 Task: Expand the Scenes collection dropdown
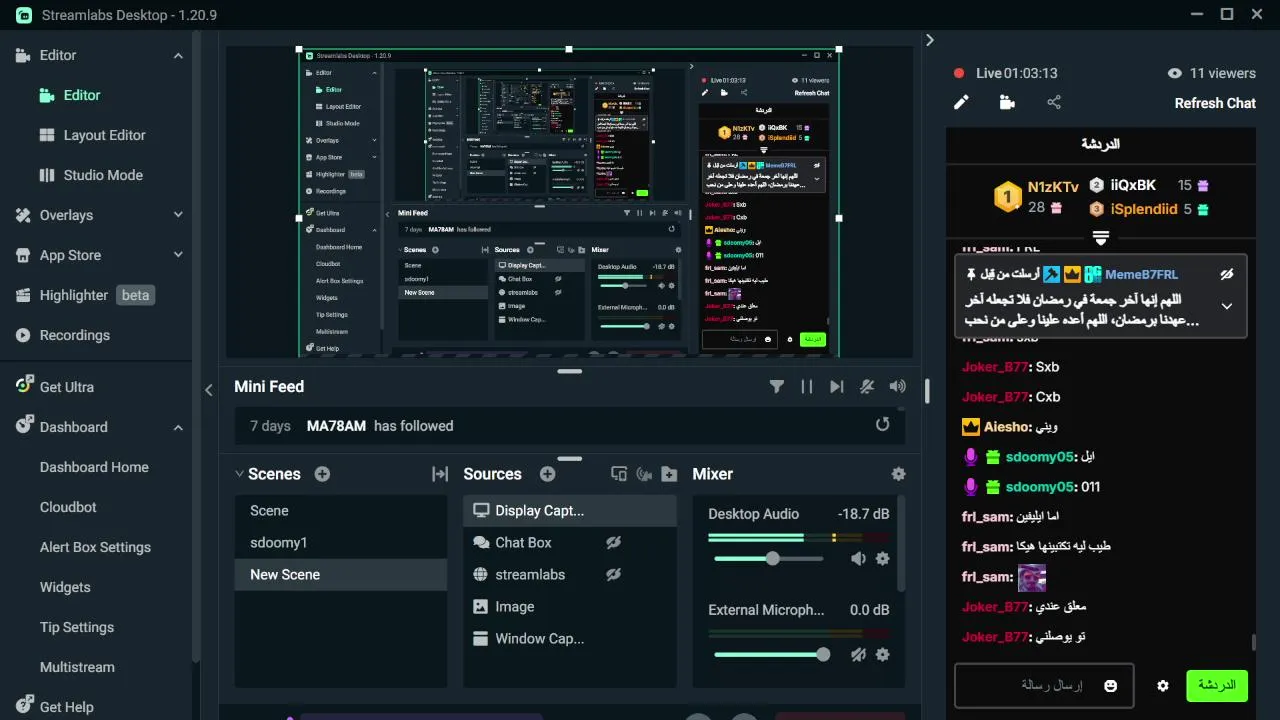240,474
